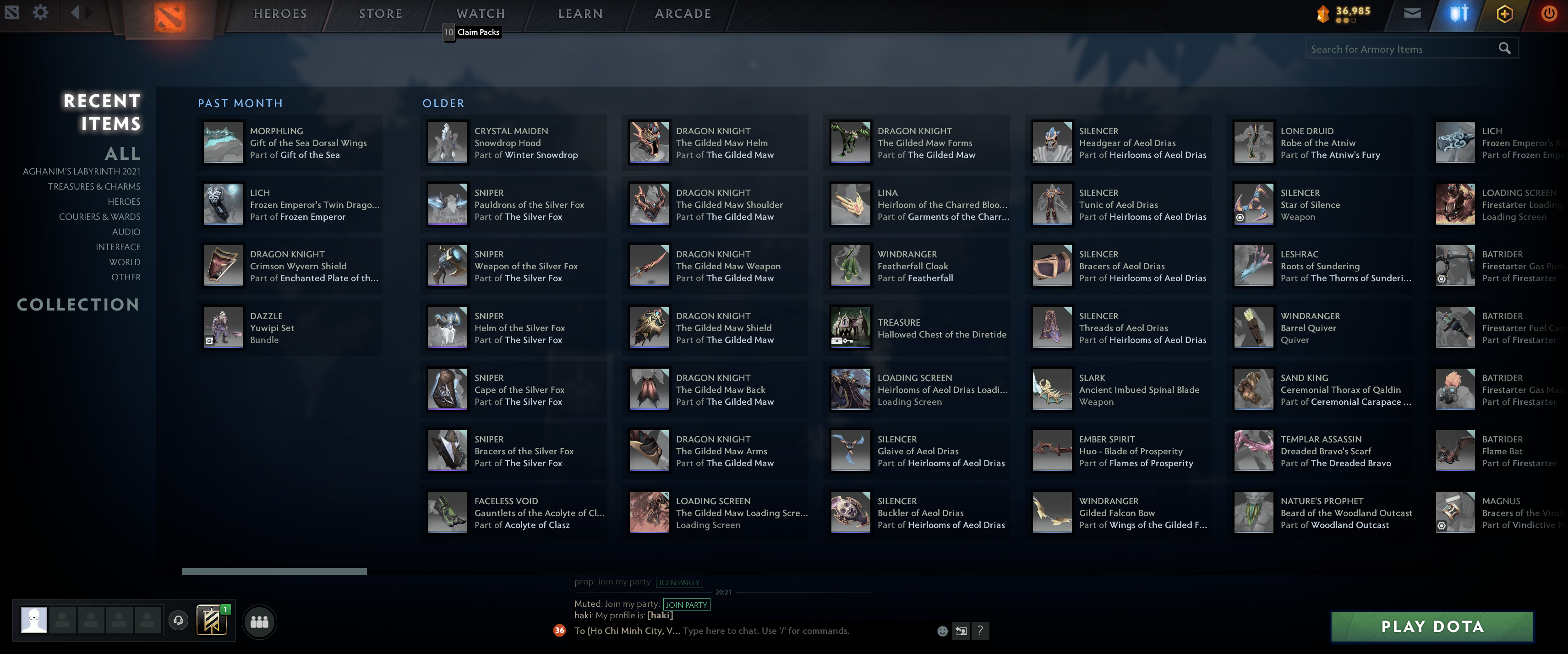This screenshot has width=1568, height=654.
Task: Click the horizontal armory scrollbar
Action: (274, 571)
